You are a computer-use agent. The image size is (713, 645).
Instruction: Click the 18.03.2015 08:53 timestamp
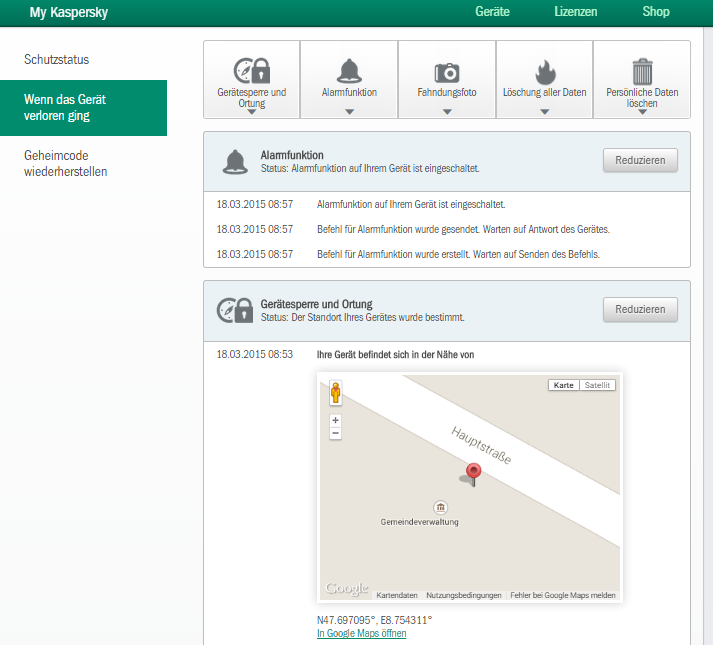tap(255, 354)
